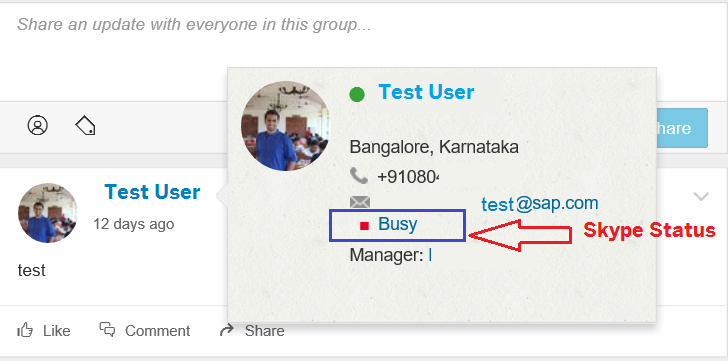Click the post author's avatar thumbnail
The width and height of the screenshot is (728, 361).
click(x=47, y=213)
